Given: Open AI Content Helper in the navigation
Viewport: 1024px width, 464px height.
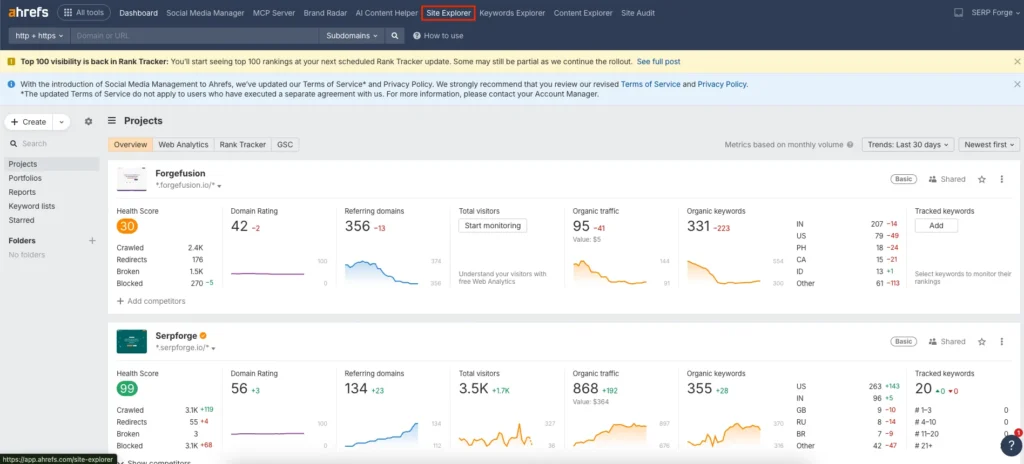Looking at the screenshot, I should tap(387, 12).
